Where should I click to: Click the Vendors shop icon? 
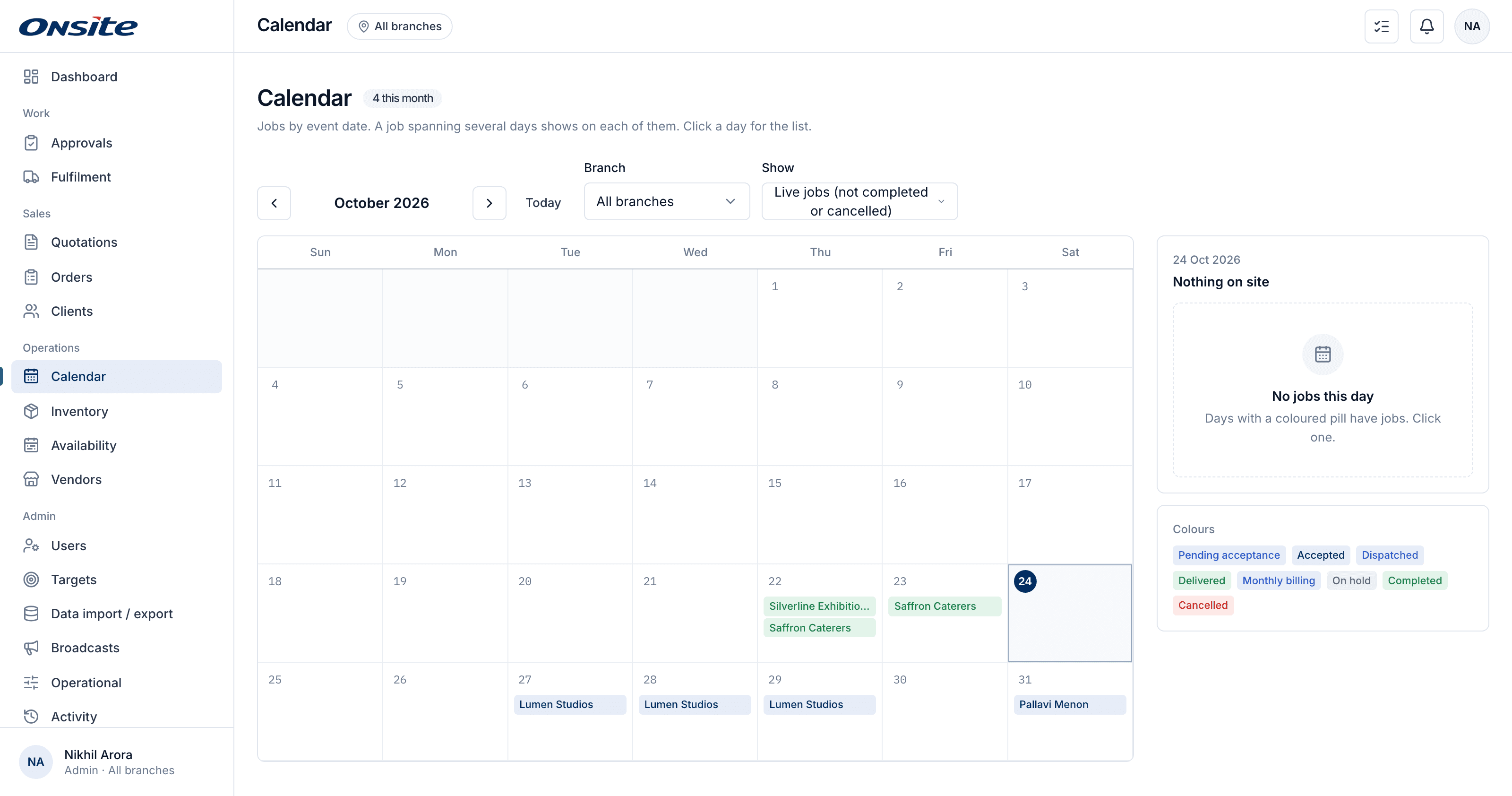(x=31, y=480)
